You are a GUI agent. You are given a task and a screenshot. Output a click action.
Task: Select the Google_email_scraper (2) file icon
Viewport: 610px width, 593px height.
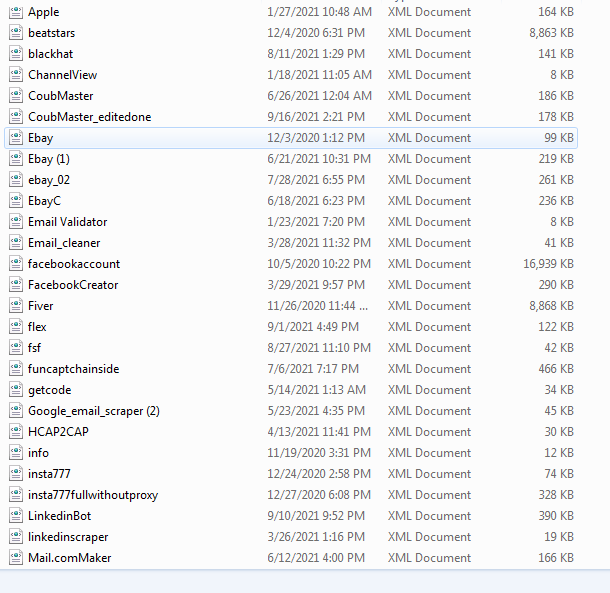pyautogui.click(x=16, y=411)
